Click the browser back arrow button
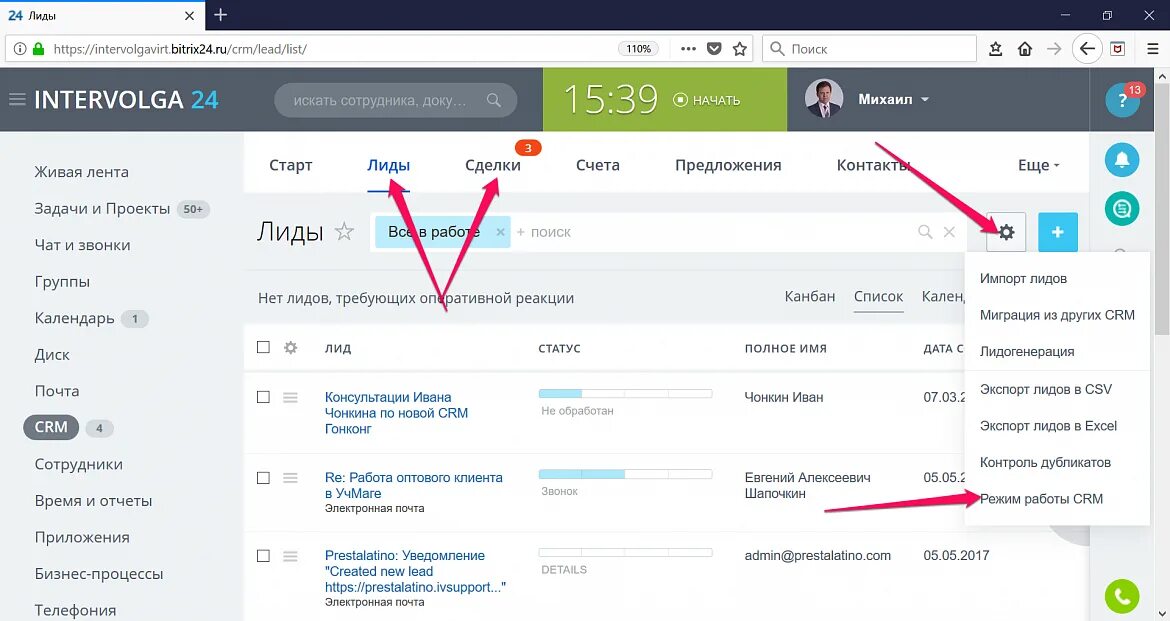The width and height of the screenshot is (1170, 621). tap(1087, 49)
